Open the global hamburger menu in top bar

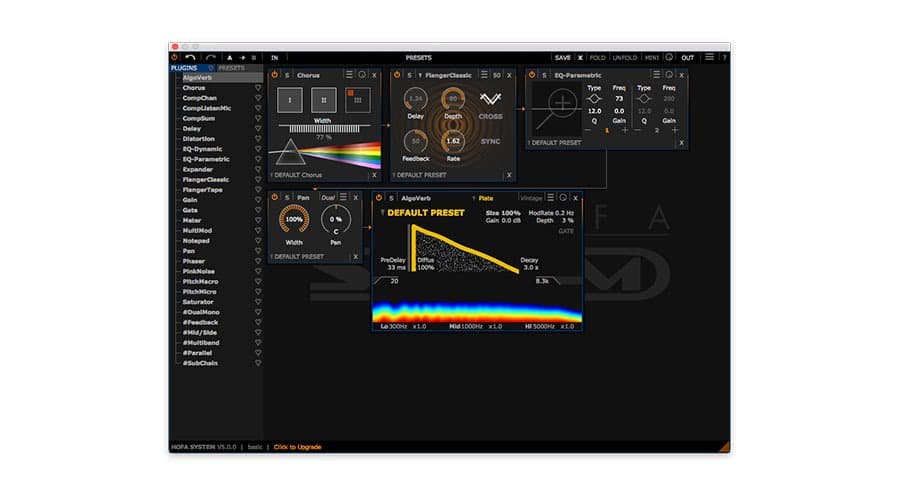(709, 57)
